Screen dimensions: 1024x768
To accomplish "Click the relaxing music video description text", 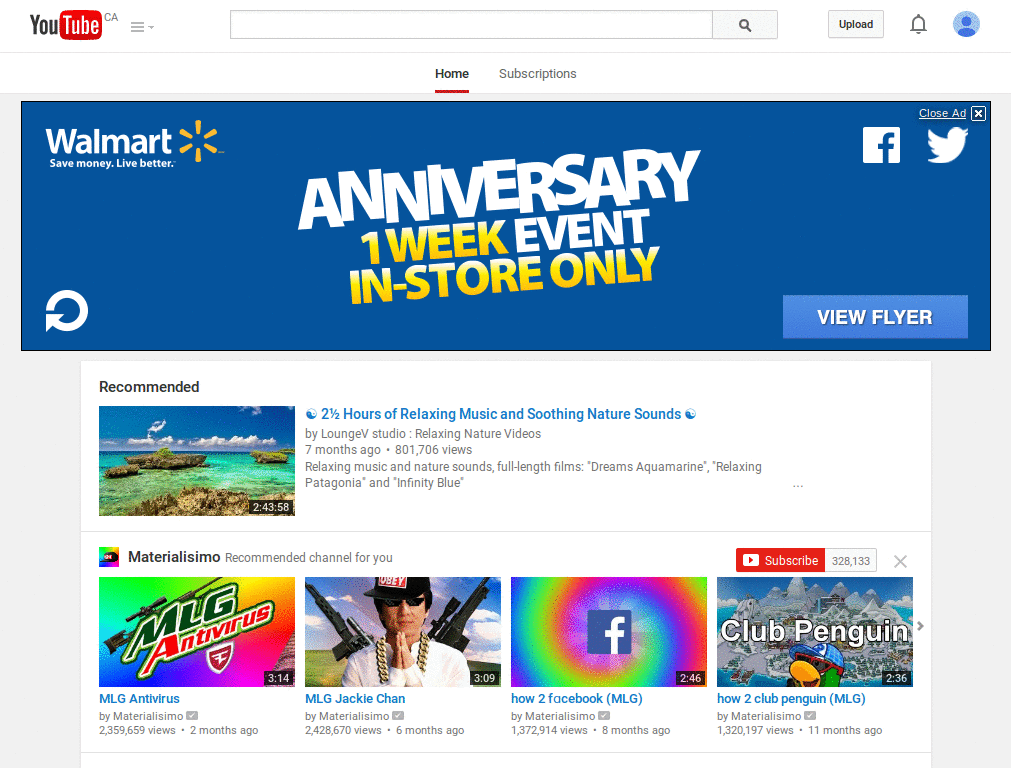I will tap(534, 475).
